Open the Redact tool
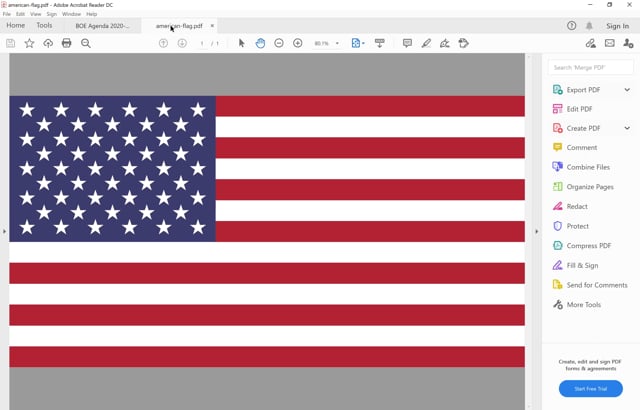The width and height of the screenshot is (640, 410). click(x=570, y=206)
